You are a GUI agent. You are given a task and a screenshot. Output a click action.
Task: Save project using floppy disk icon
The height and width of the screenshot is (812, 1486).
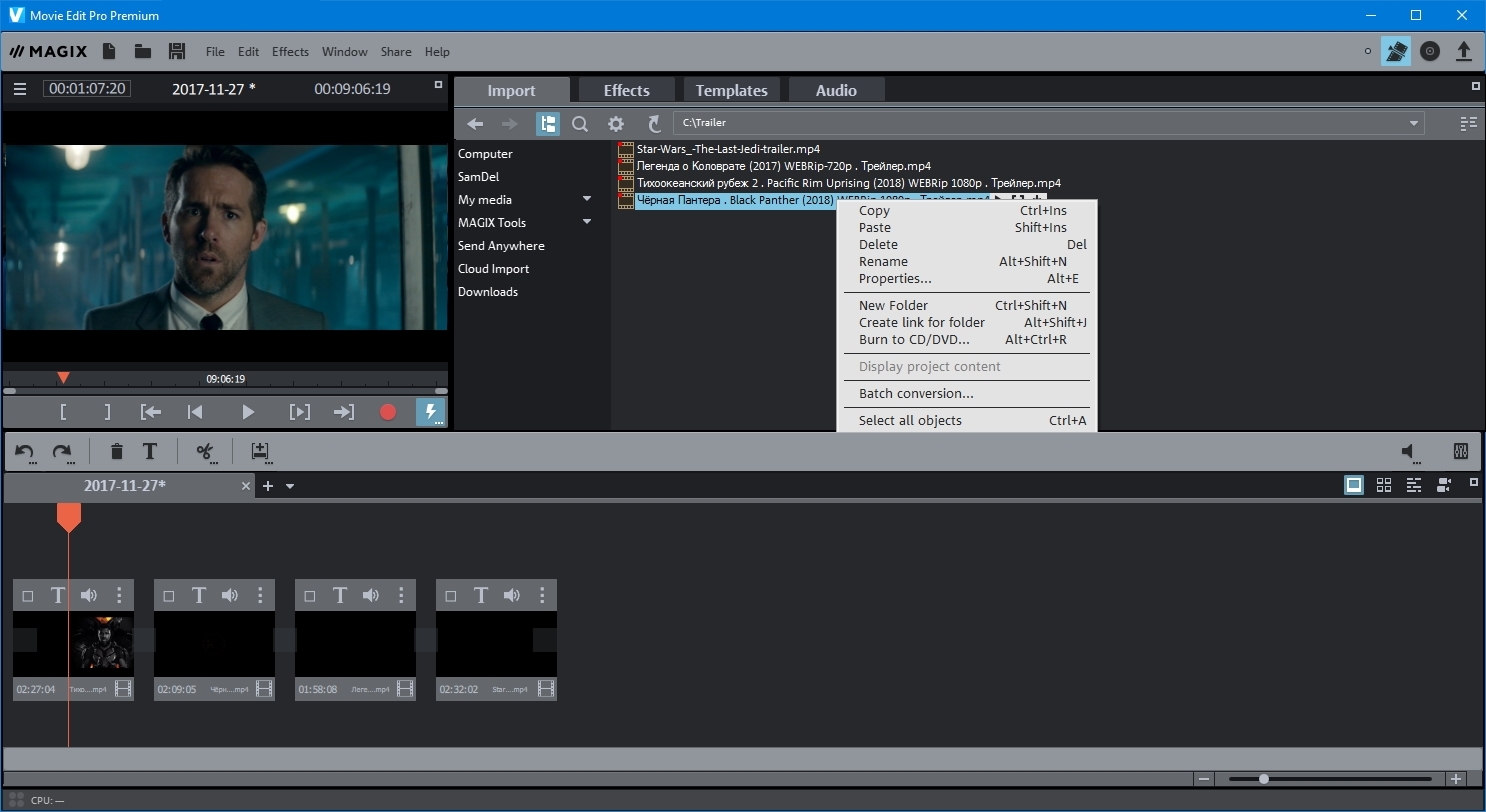tap(177, 51)
